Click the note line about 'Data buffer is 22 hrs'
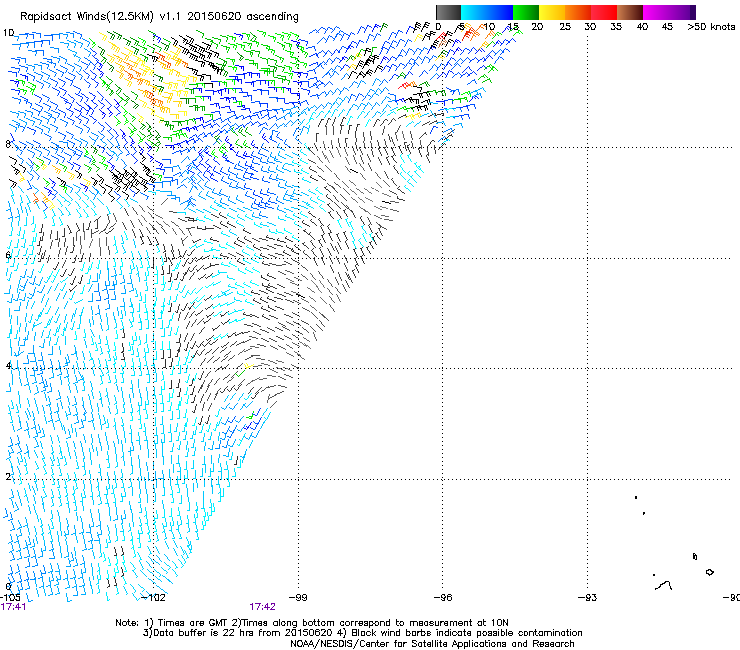The width and height of the screenshot is (740, 650). click(x=362, y=633)
